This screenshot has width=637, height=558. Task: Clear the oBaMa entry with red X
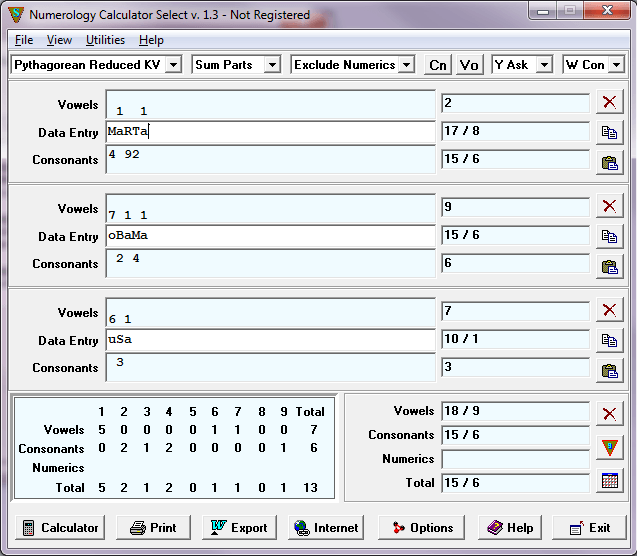tap(609, 206)
